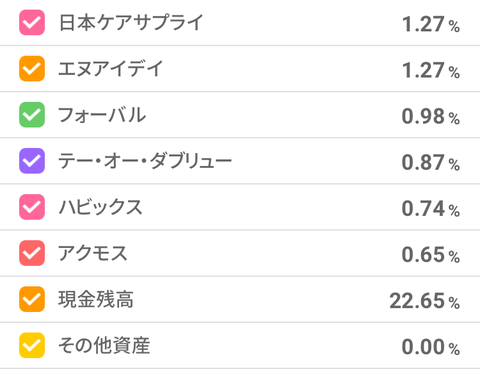
Task: Select the 日本ケアサプライ label
Action: [131, 23]
